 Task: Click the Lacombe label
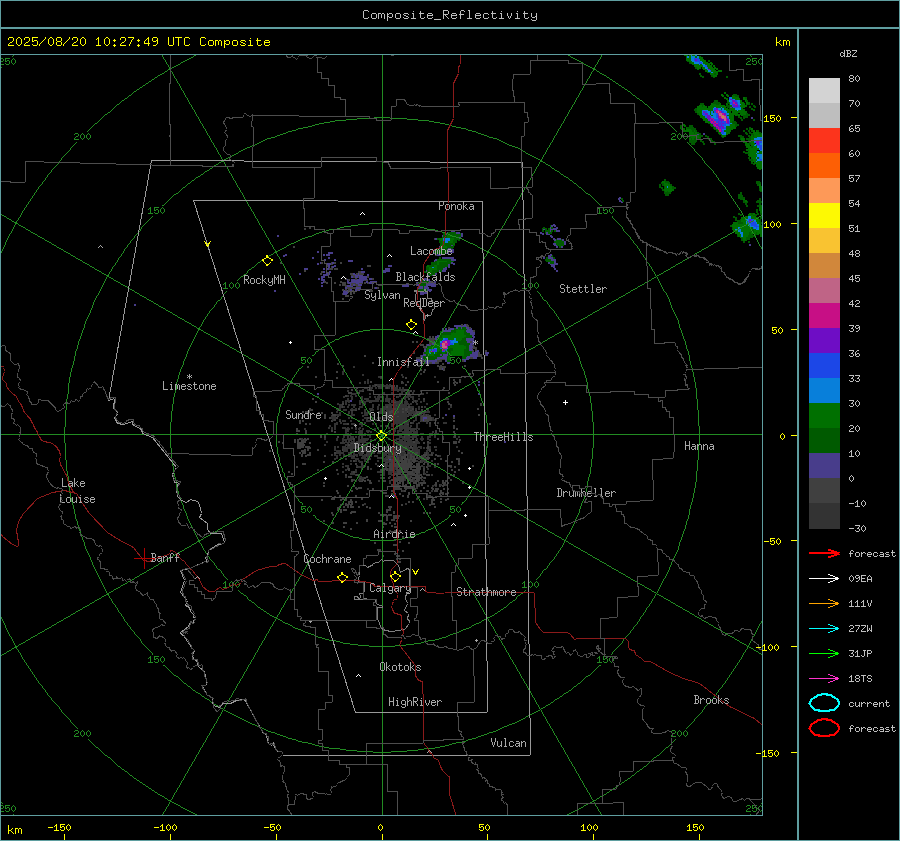[431, 251]
